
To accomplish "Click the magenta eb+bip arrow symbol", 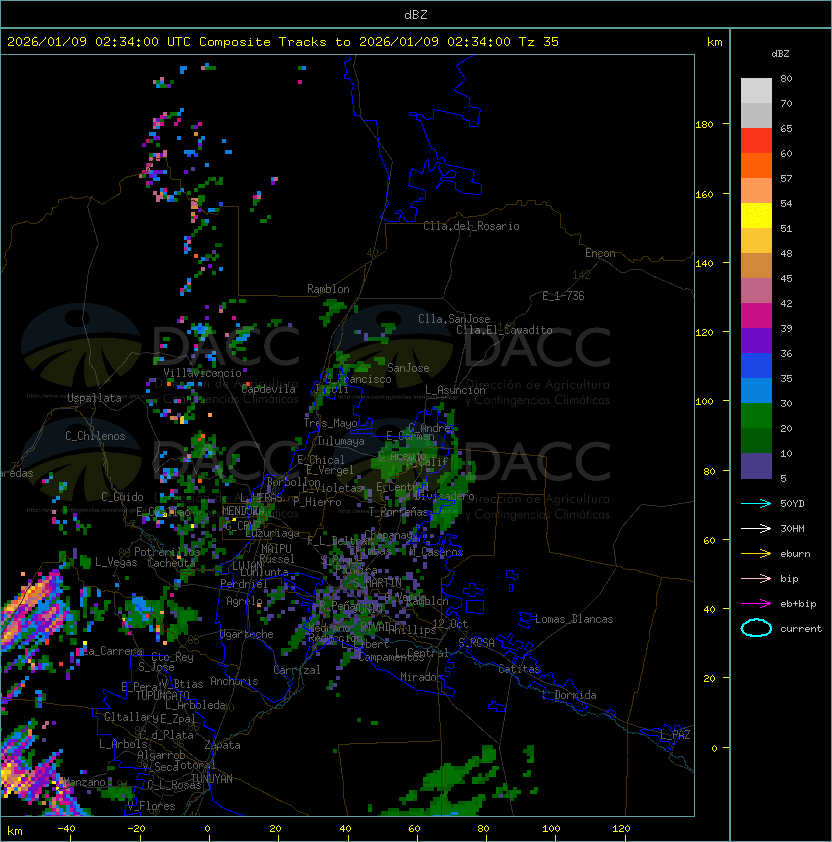I will click(756, 604).
